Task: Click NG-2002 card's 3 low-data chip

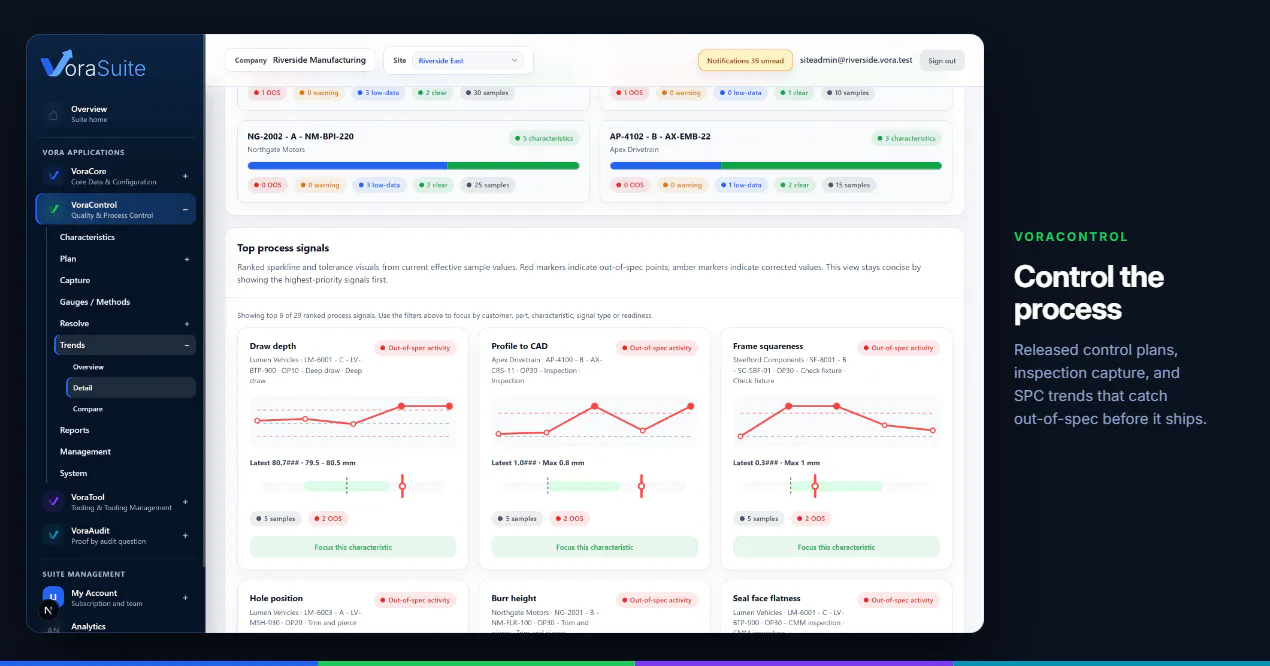Action: coord(380,185)
